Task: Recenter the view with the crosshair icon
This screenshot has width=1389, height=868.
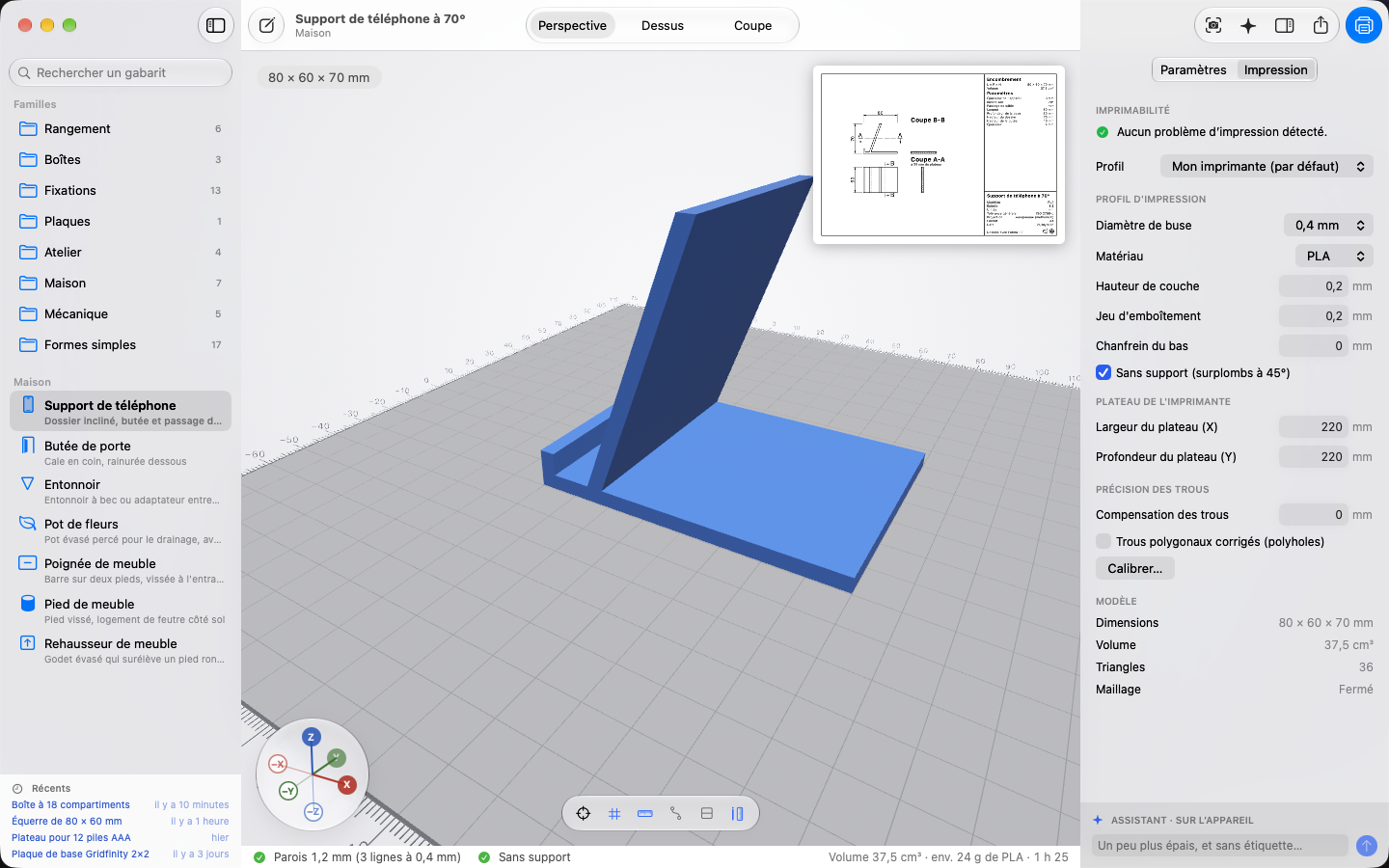Action: click(584, 813)
